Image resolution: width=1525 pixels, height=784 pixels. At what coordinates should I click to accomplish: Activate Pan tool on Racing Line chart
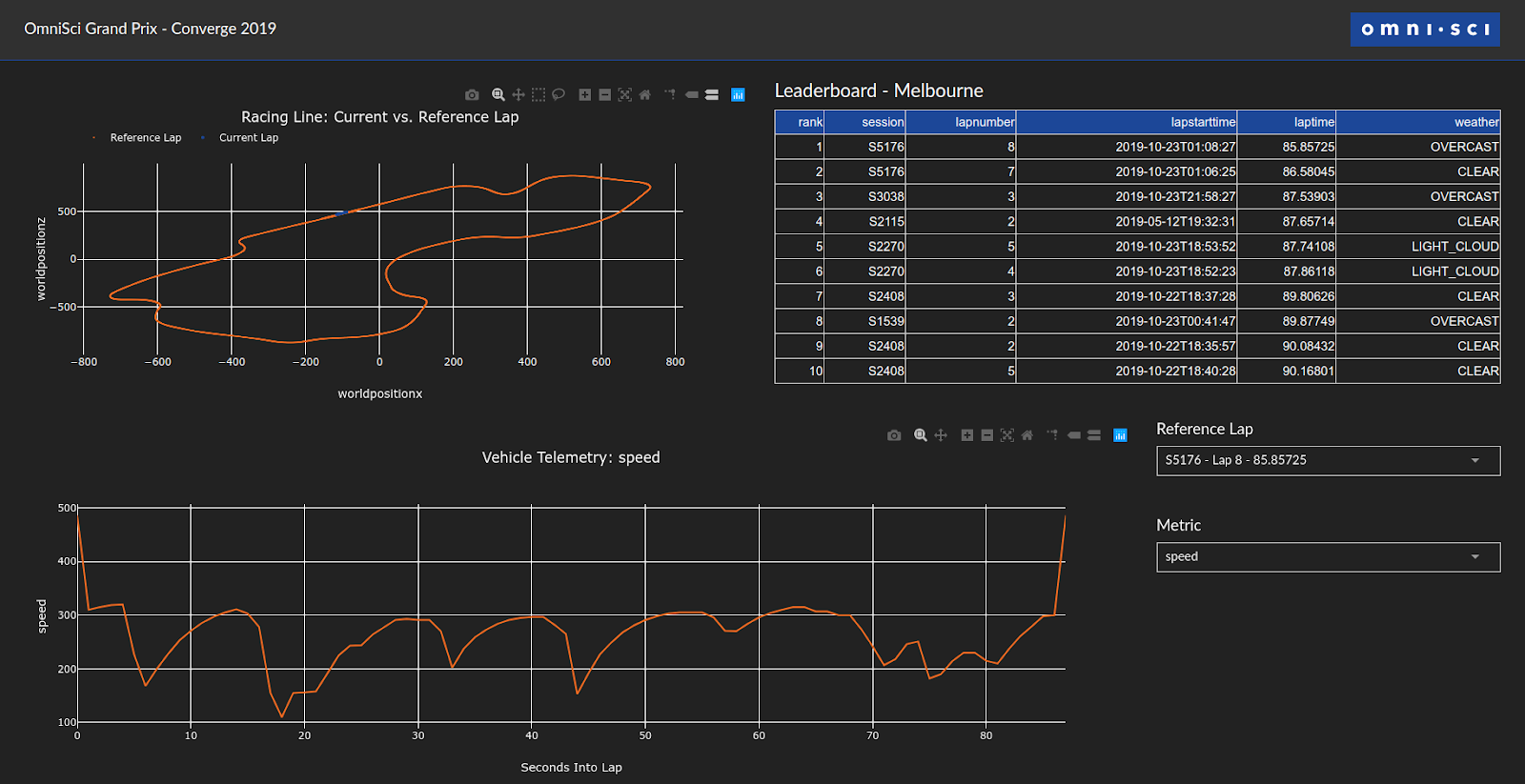click(x=518, y=95)
